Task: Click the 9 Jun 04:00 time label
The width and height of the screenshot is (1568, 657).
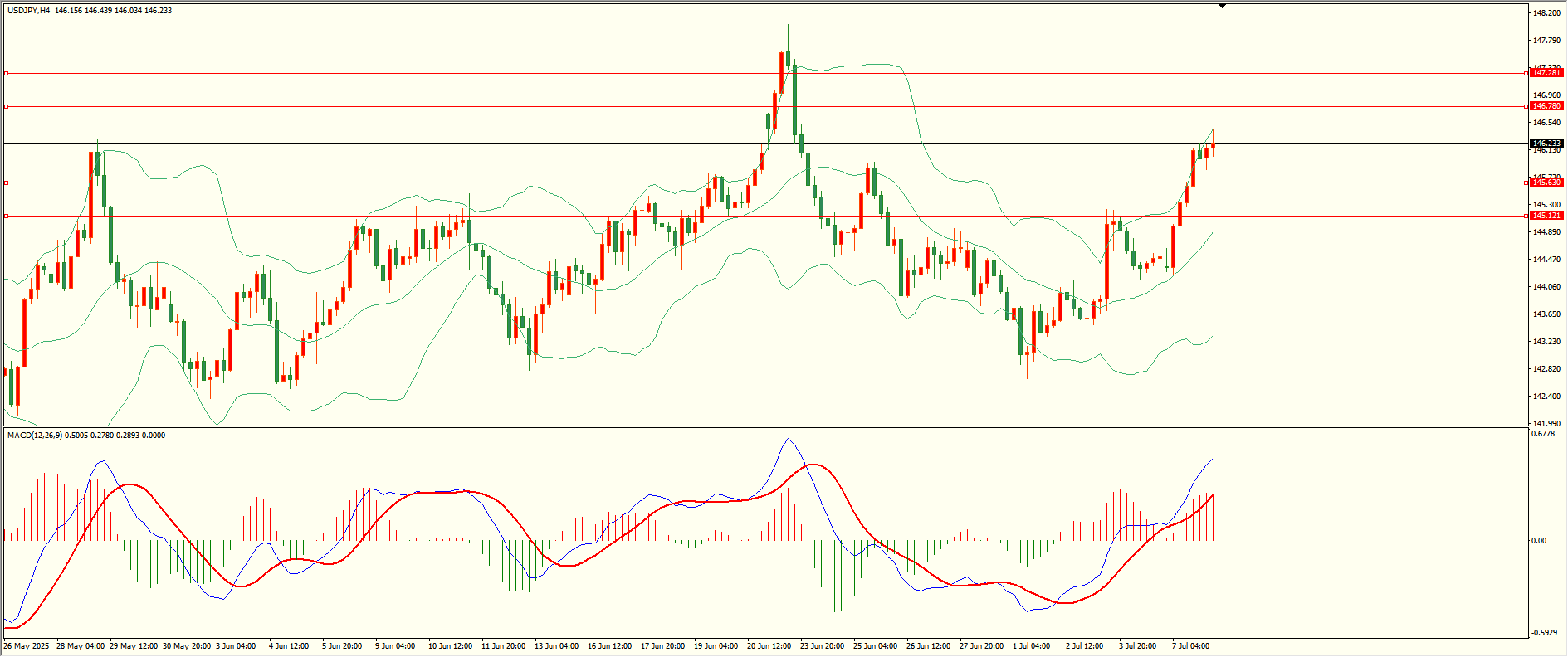Action: (x=396, y=646)
